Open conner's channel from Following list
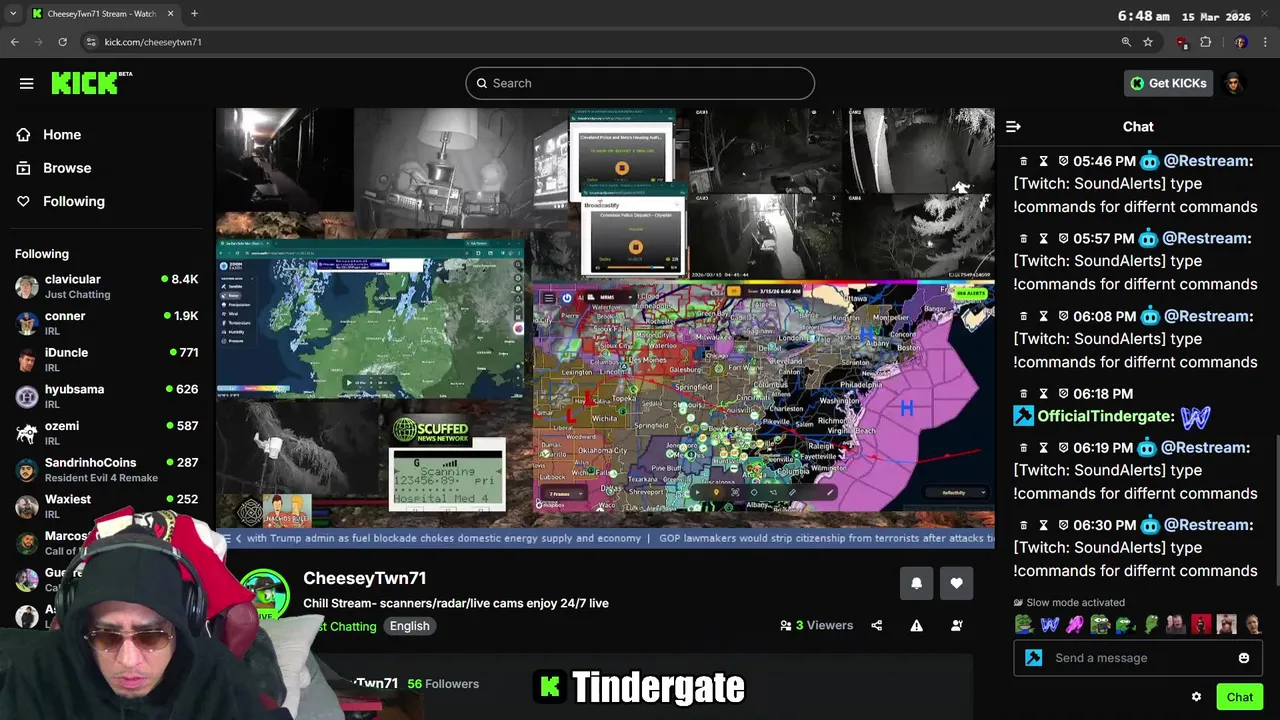The height and width of the screenshot is (720, 1280). (106, 323)
